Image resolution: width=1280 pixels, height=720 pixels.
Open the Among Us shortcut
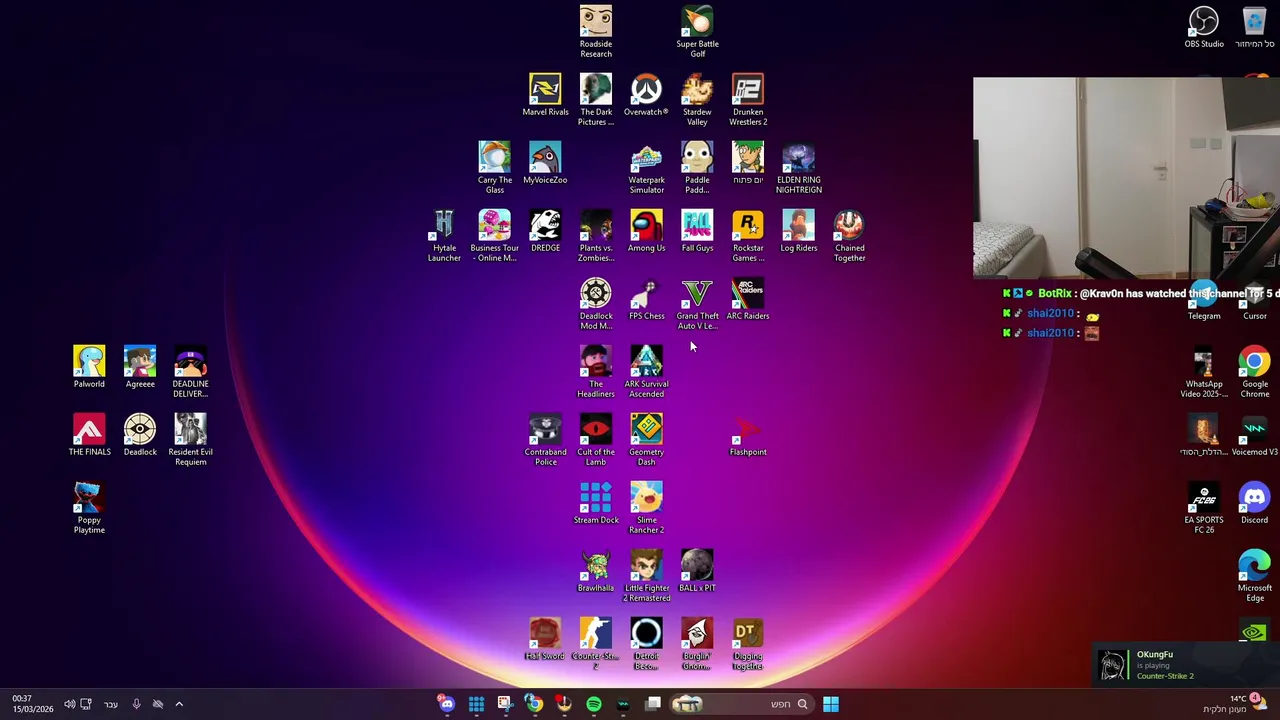coord(646,231)
